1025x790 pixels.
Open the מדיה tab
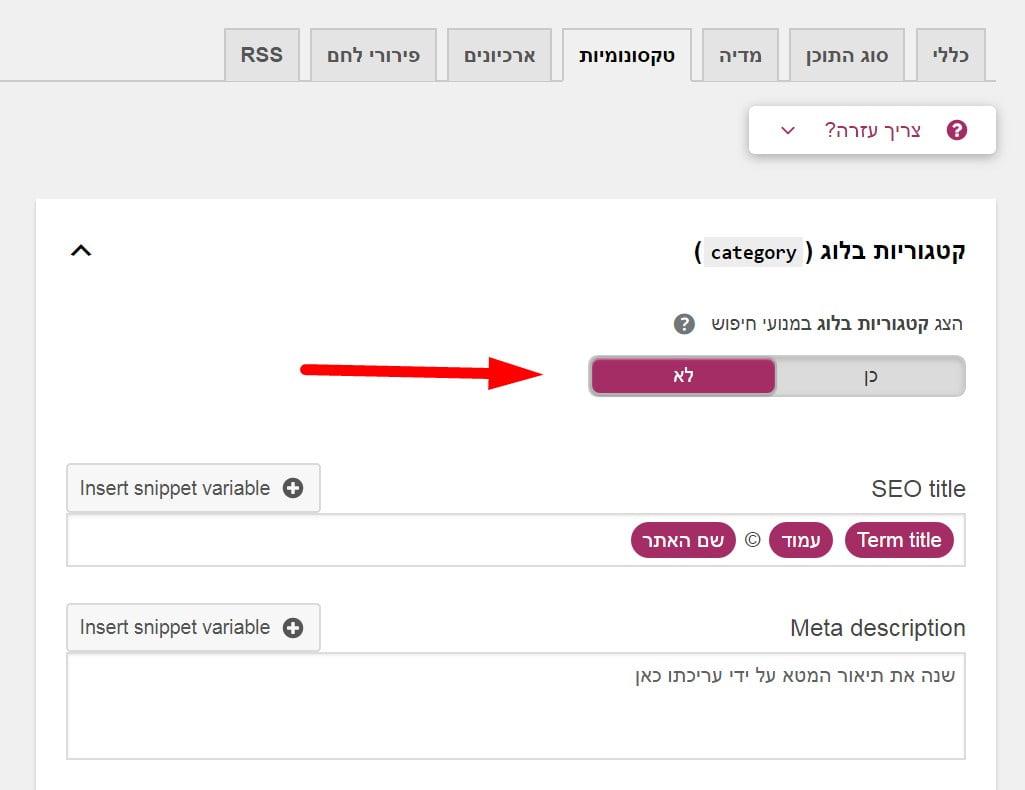pos(740,55)
